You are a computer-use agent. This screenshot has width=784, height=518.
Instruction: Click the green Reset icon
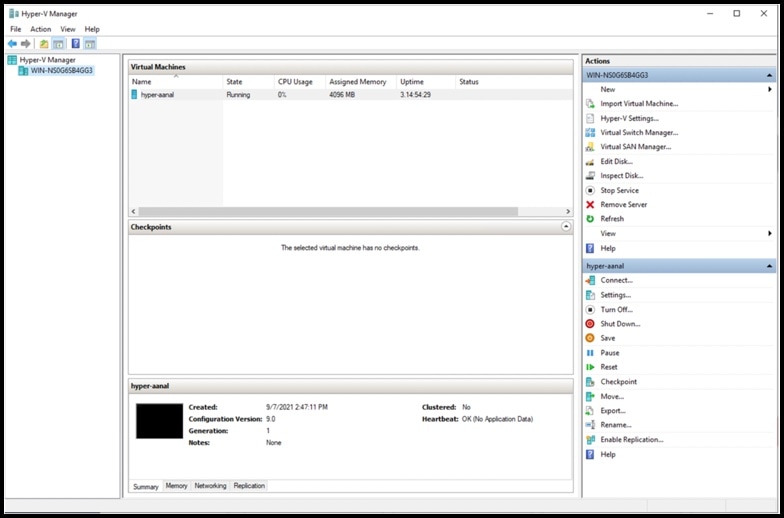pos(590,366)
